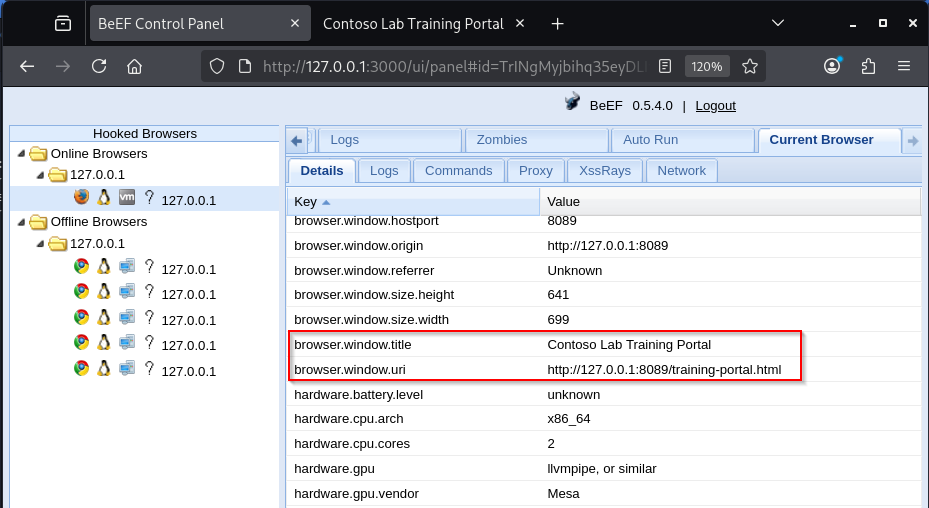The image size is (929, 508).
Task: Bookmark this page with the star
Action: [749, 66]
